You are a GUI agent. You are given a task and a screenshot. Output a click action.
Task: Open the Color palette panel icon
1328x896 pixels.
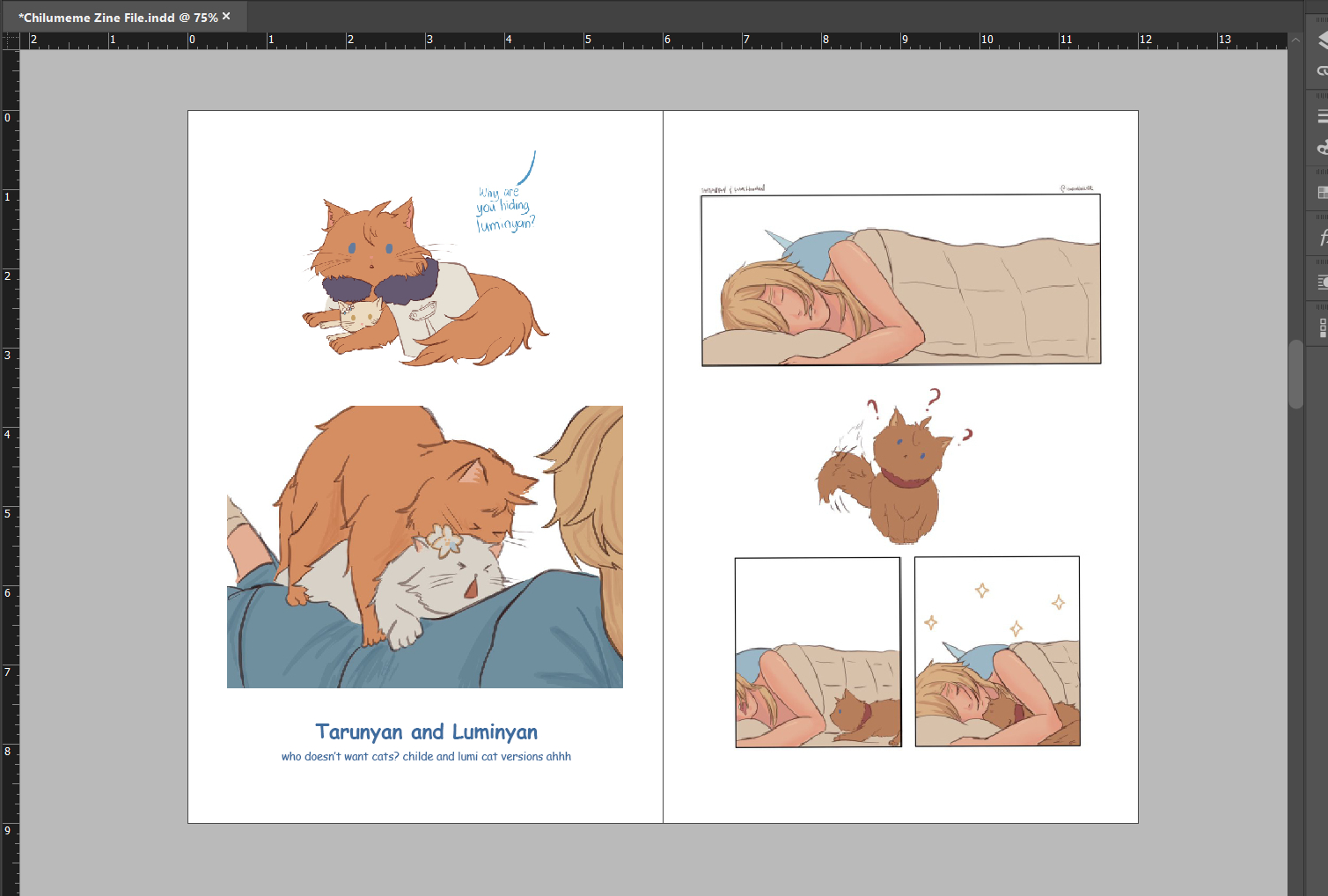click(1322, 147)
